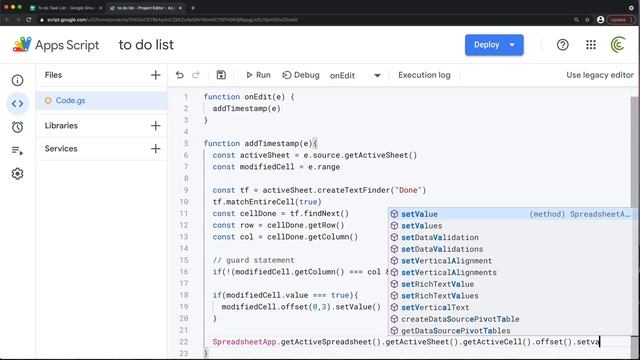The image size is (640, 360).
Task: Add a new file with Files plus icon
Action: pyautogui.click(x=156, y=75)
